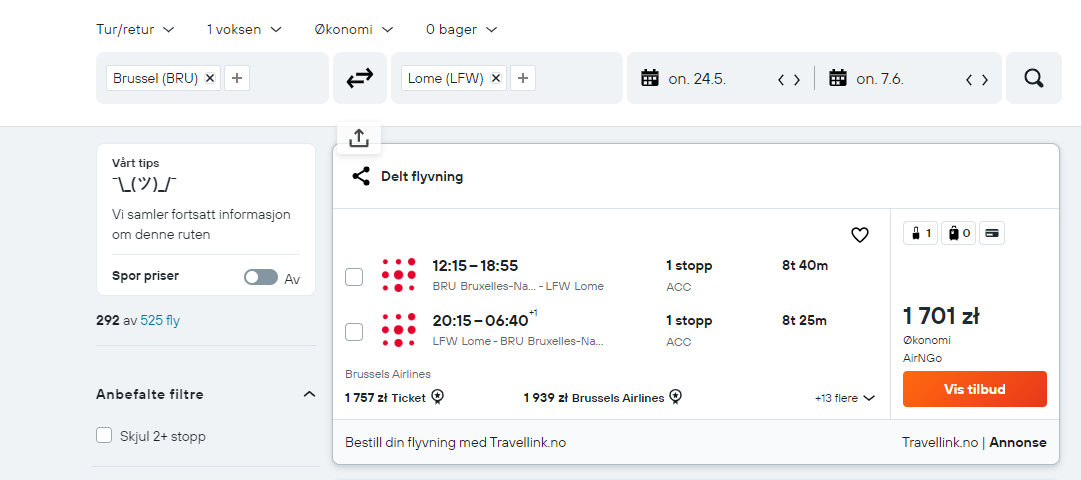The width and height of the screenshot is (1081, 480).
Task: Select checkbox for 12:15 – 18:55 flight
Action: point(354,277)
